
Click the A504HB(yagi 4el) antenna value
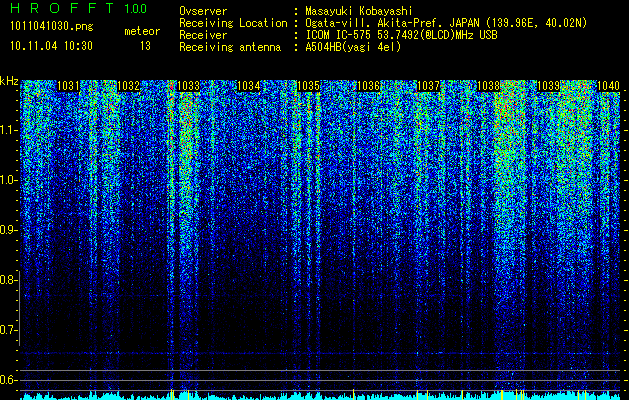point(353,47)
